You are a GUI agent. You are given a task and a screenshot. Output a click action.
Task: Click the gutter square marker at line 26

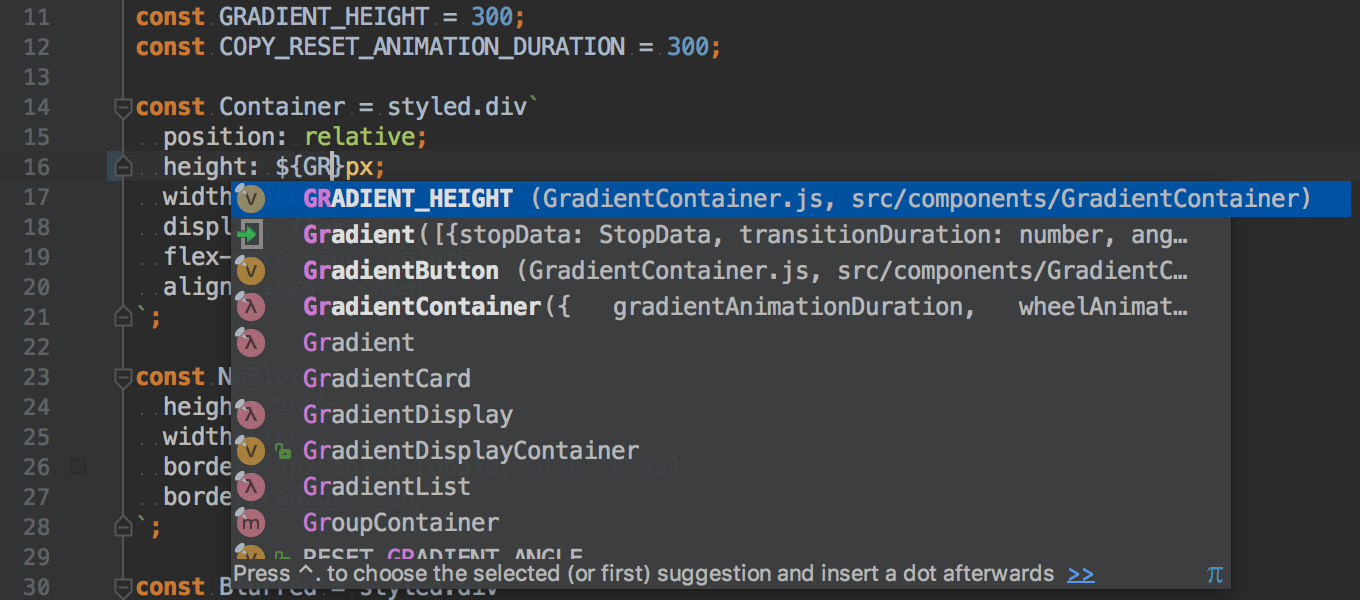(x=79, y=466)
